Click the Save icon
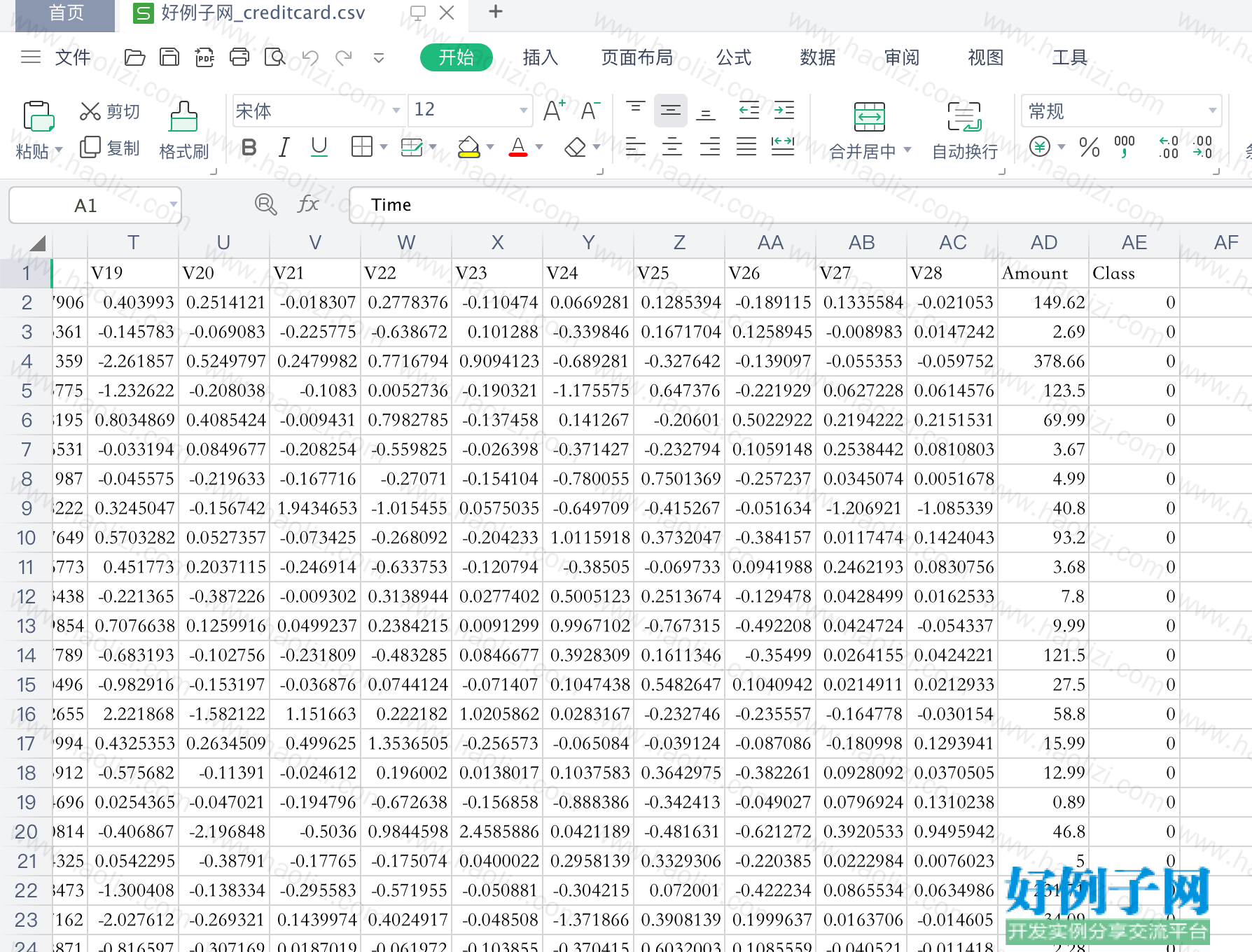Screen dimensions: 1252x952 point(169,57)
